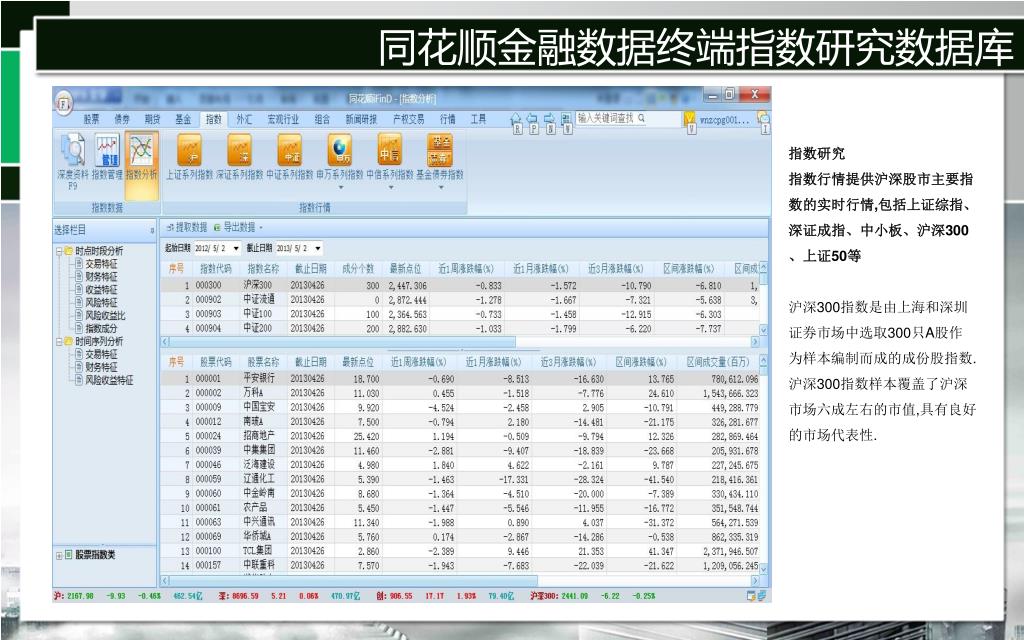Click down arrow of stock table vertical scrollbar

click(764, 569)
